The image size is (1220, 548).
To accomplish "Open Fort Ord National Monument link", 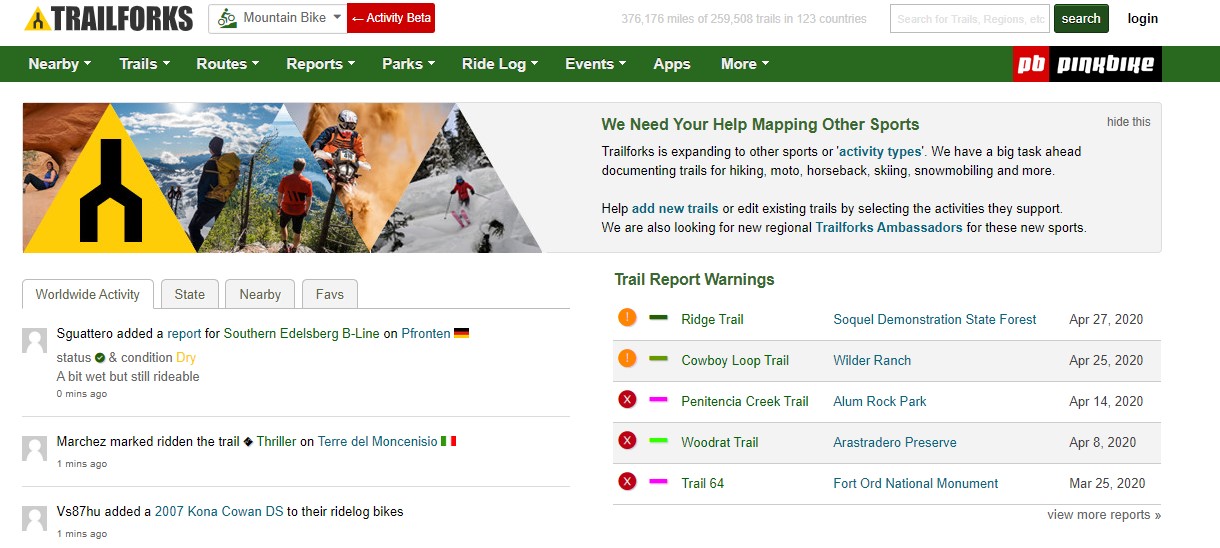I will pos(915,484).
